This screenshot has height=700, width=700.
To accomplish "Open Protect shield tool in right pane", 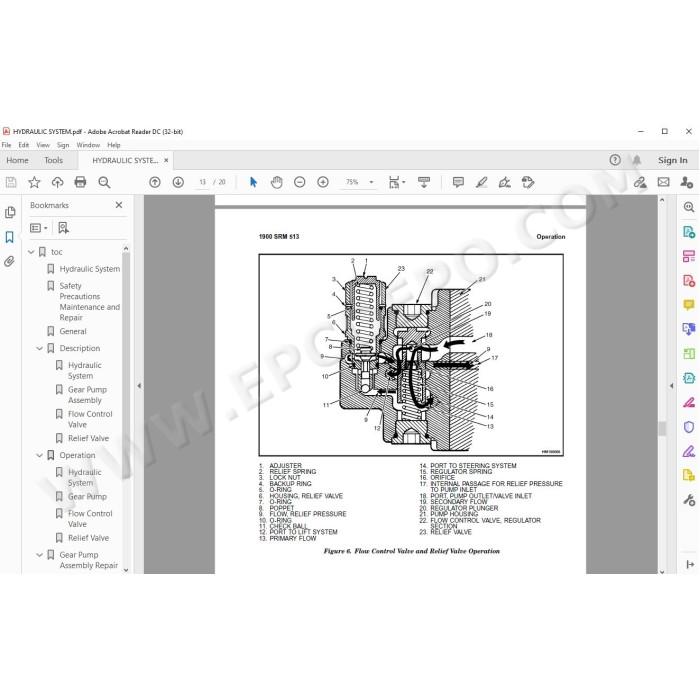I will (x=689, y=427).
